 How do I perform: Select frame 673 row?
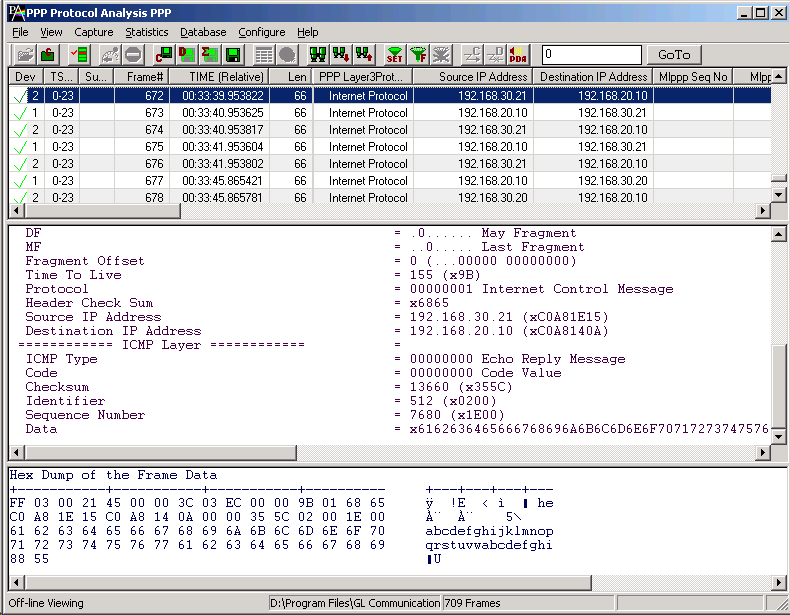pyautogui.click(x=389, y=113)
